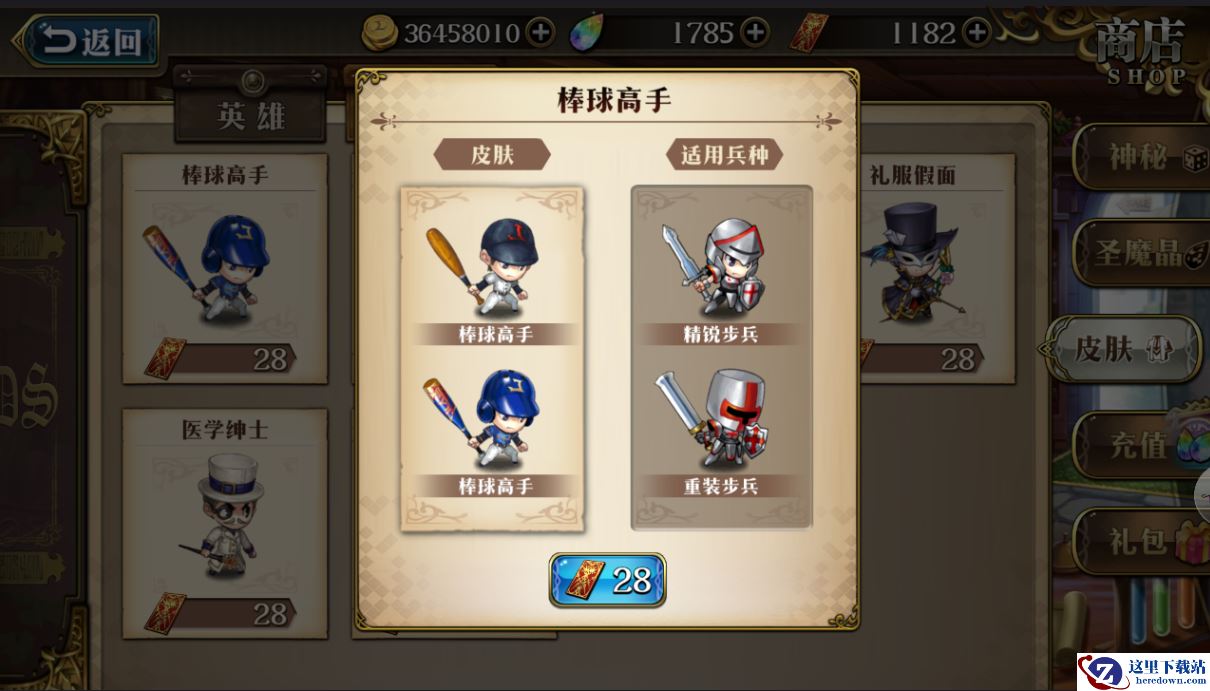Click the rainbow gem currency icon

[x=588, y=34]
